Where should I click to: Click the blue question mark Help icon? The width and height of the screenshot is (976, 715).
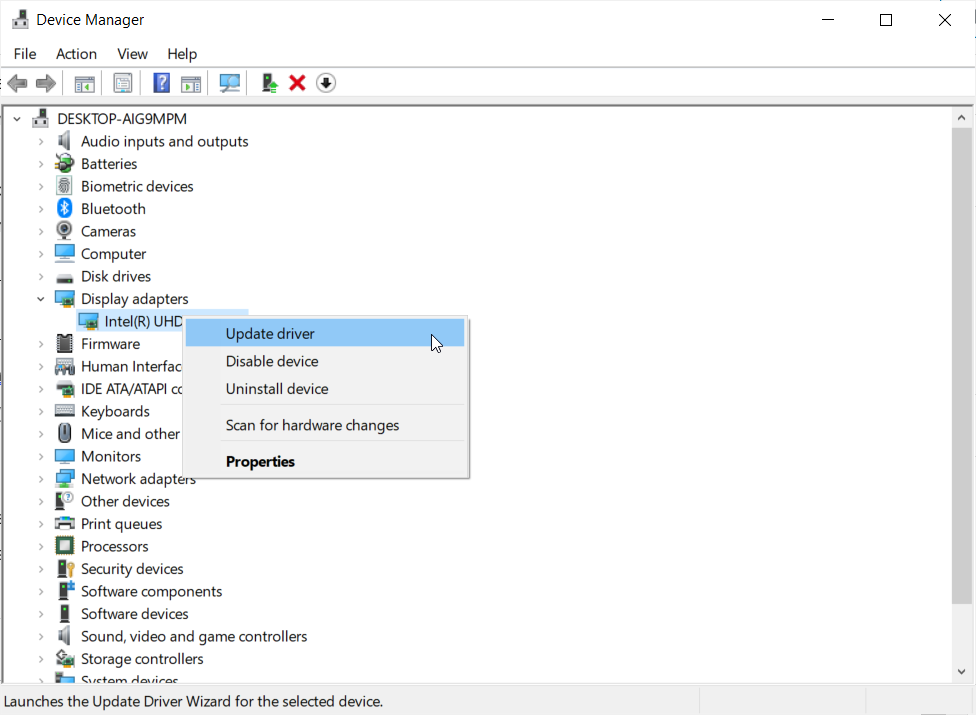pyautogui.click(x=162, y=83)
